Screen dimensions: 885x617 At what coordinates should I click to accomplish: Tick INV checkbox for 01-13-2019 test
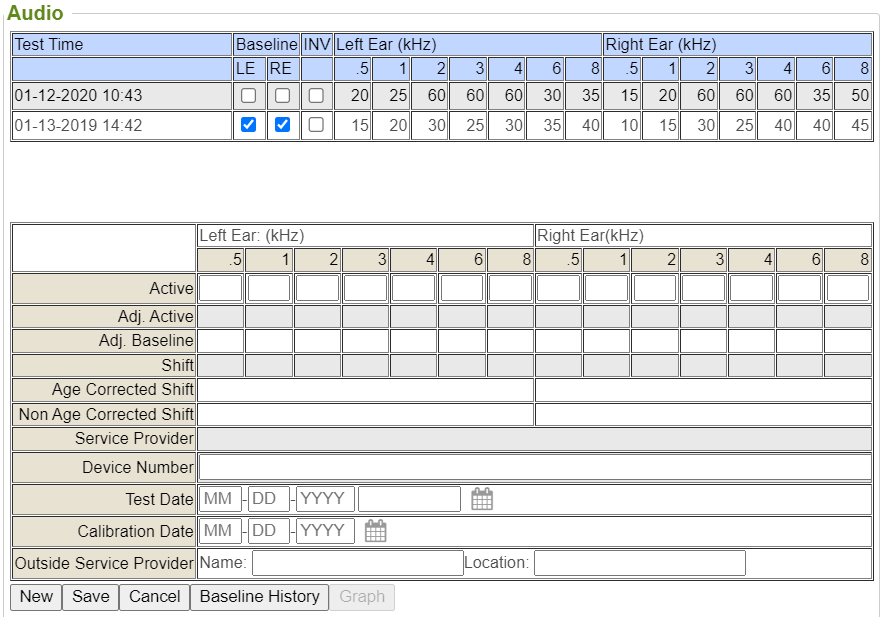pos(316,125)
